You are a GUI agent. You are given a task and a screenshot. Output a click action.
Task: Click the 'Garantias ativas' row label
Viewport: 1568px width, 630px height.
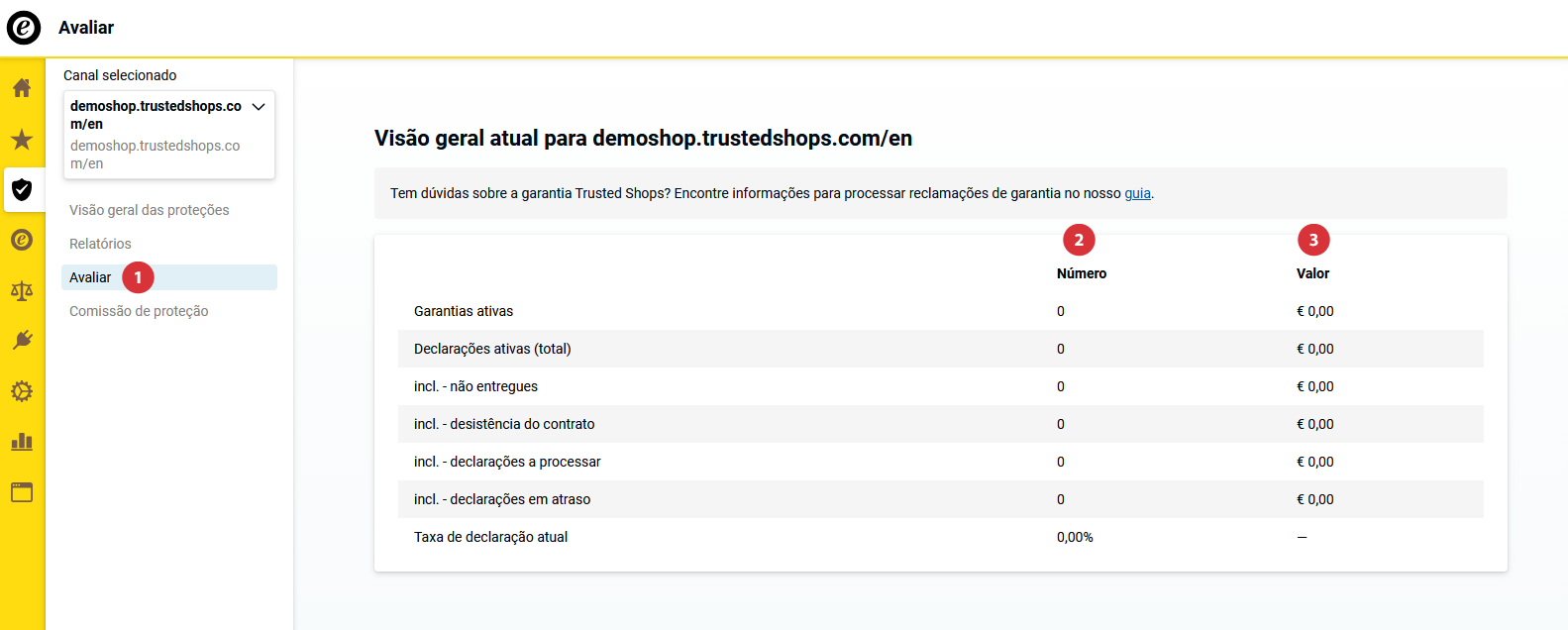click(x=464, y=311)
